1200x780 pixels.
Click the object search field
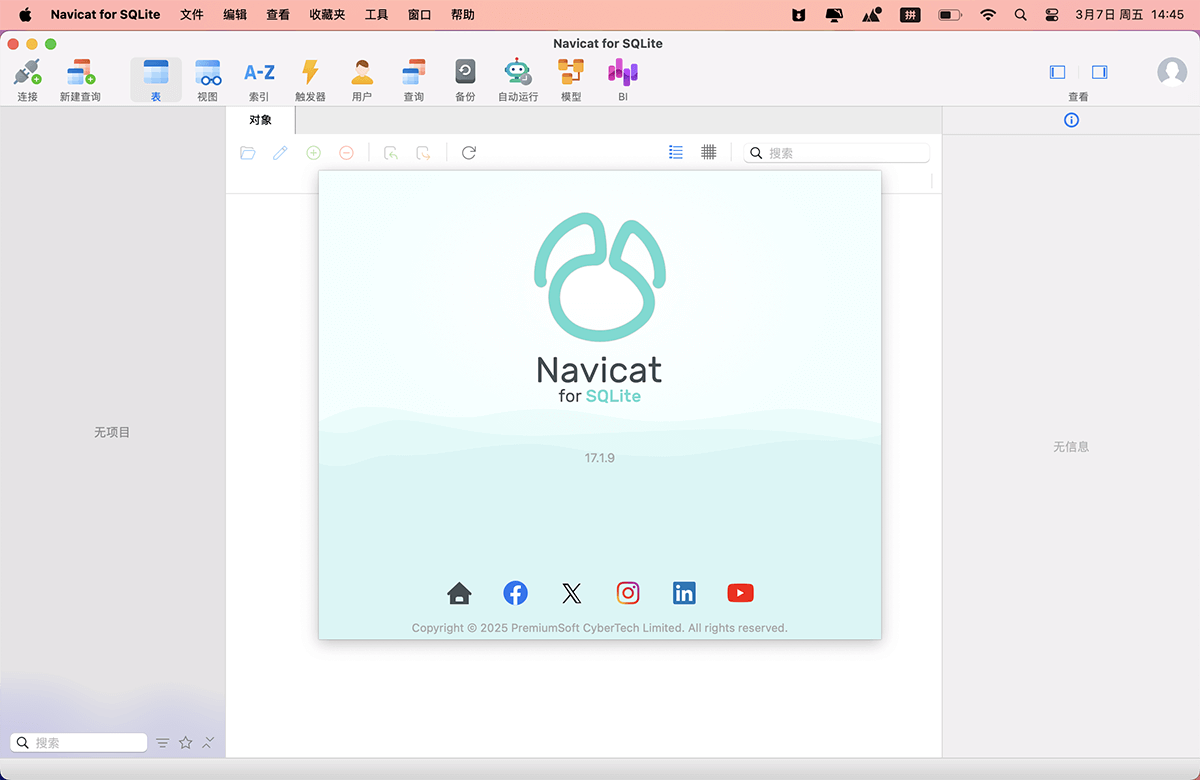pyautogui.click(x=837, y=153)
